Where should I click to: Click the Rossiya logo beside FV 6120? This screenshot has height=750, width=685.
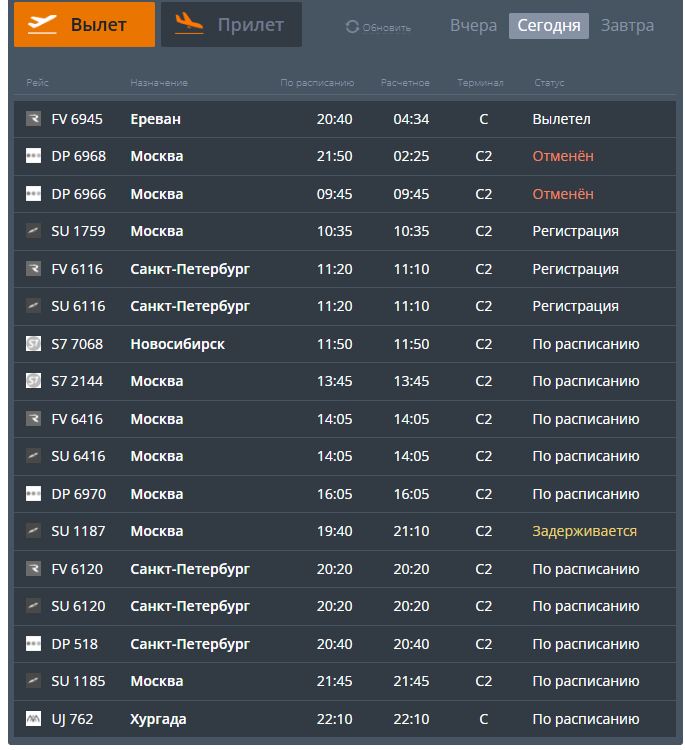(33, 569)
